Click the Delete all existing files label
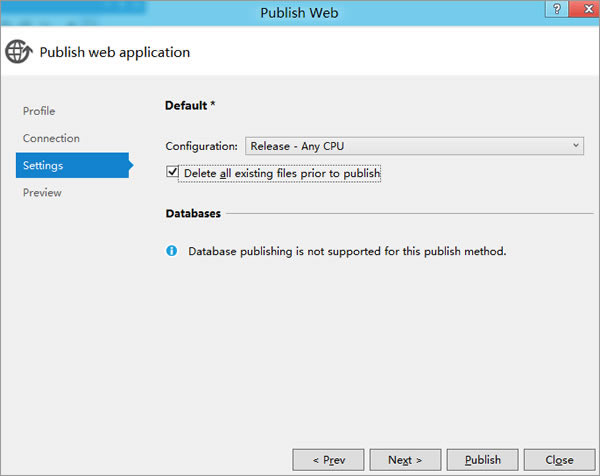600x476 pixels. click(282, 173)
